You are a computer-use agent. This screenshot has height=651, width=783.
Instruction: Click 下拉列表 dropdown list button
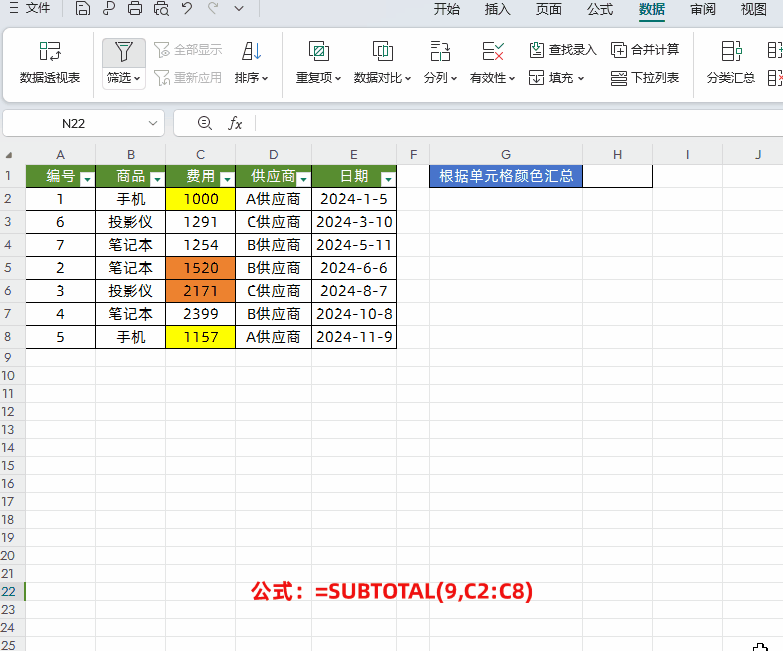click(645, 78)
